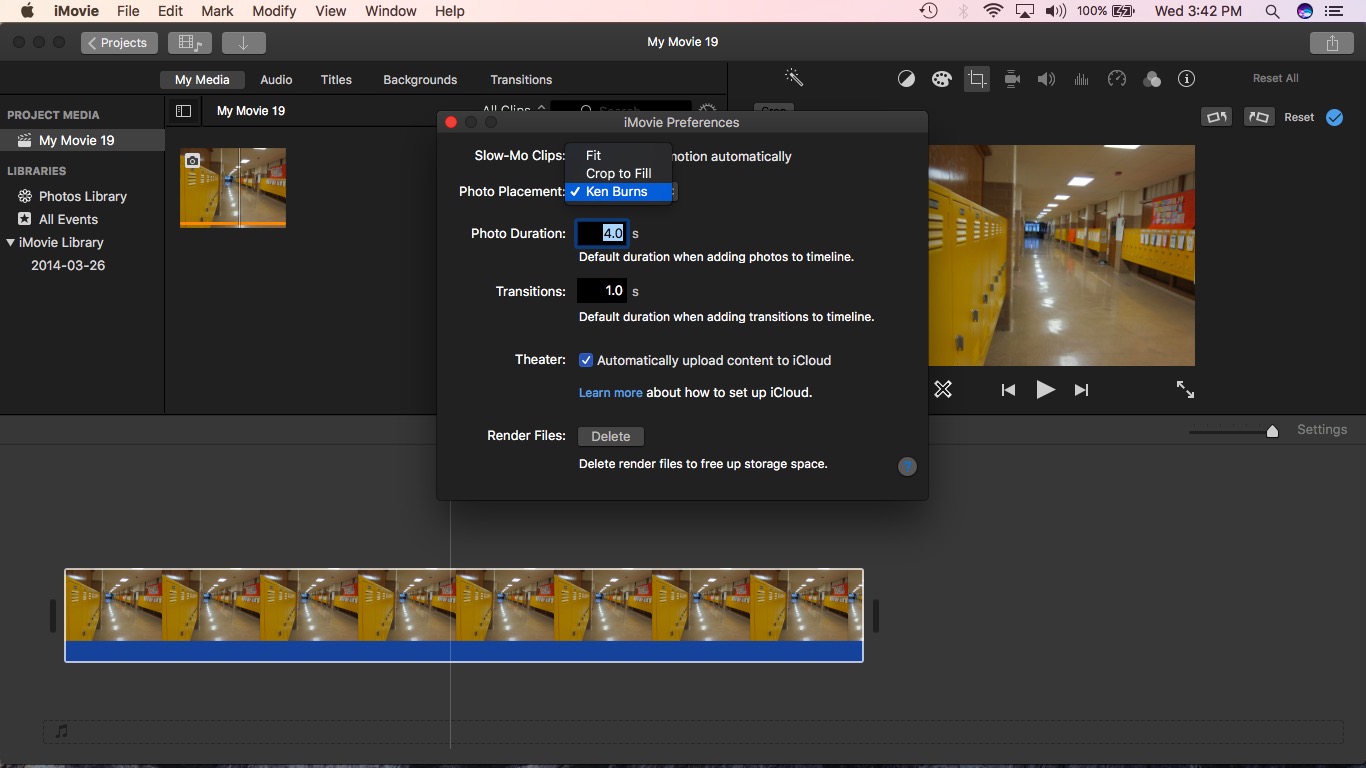Open the Modify menu
This screenshot has width=1366, height=768.
pyautogui.click(x=274, y=11)
